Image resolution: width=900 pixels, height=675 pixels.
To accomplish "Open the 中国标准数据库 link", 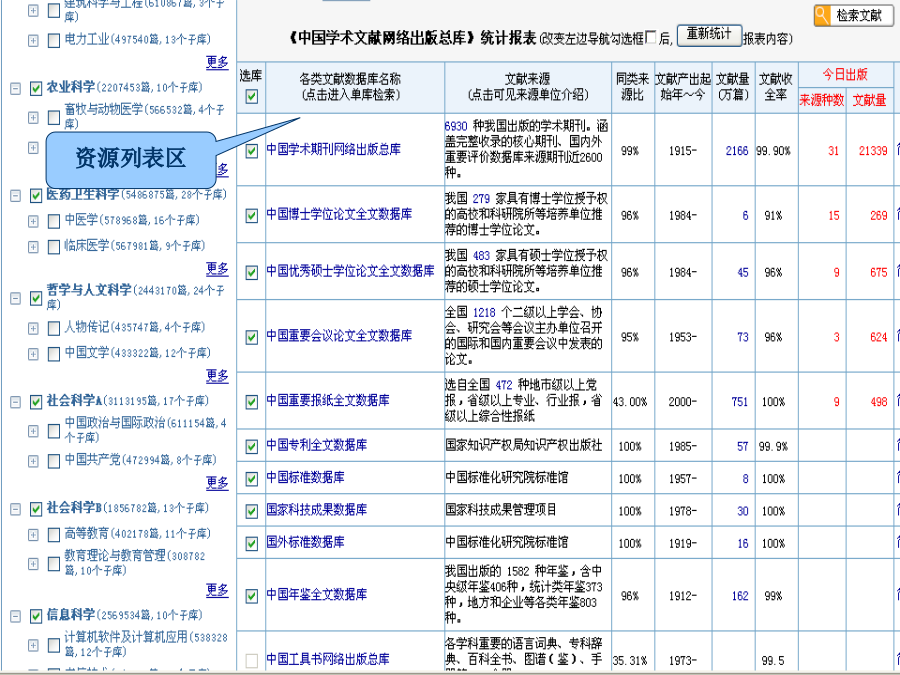I will tap(305, 478).
